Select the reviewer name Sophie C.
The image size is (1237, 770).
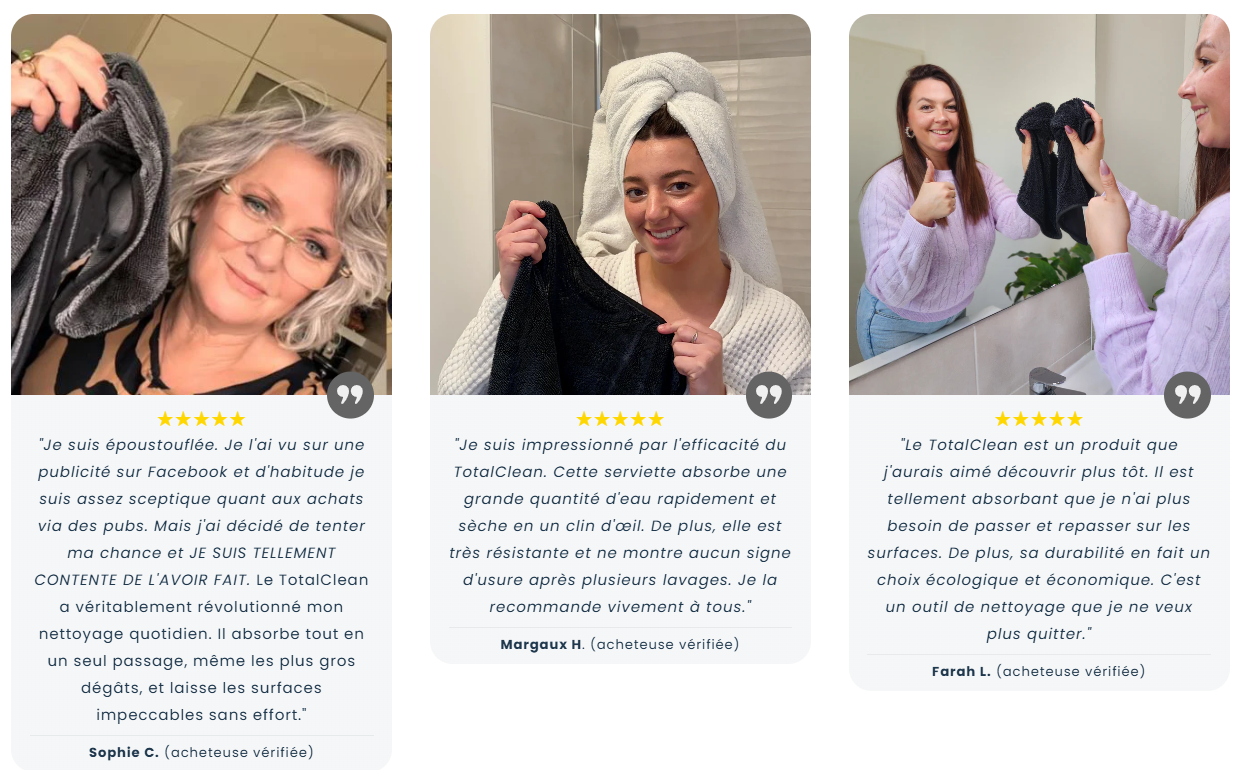coord(124,752)
